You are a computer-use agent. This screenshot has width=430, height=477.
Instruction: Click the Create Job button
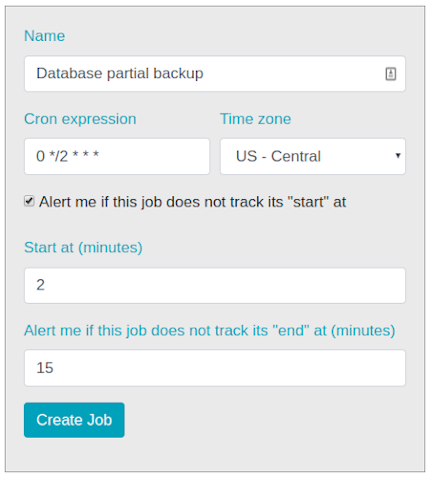(74, 420)
